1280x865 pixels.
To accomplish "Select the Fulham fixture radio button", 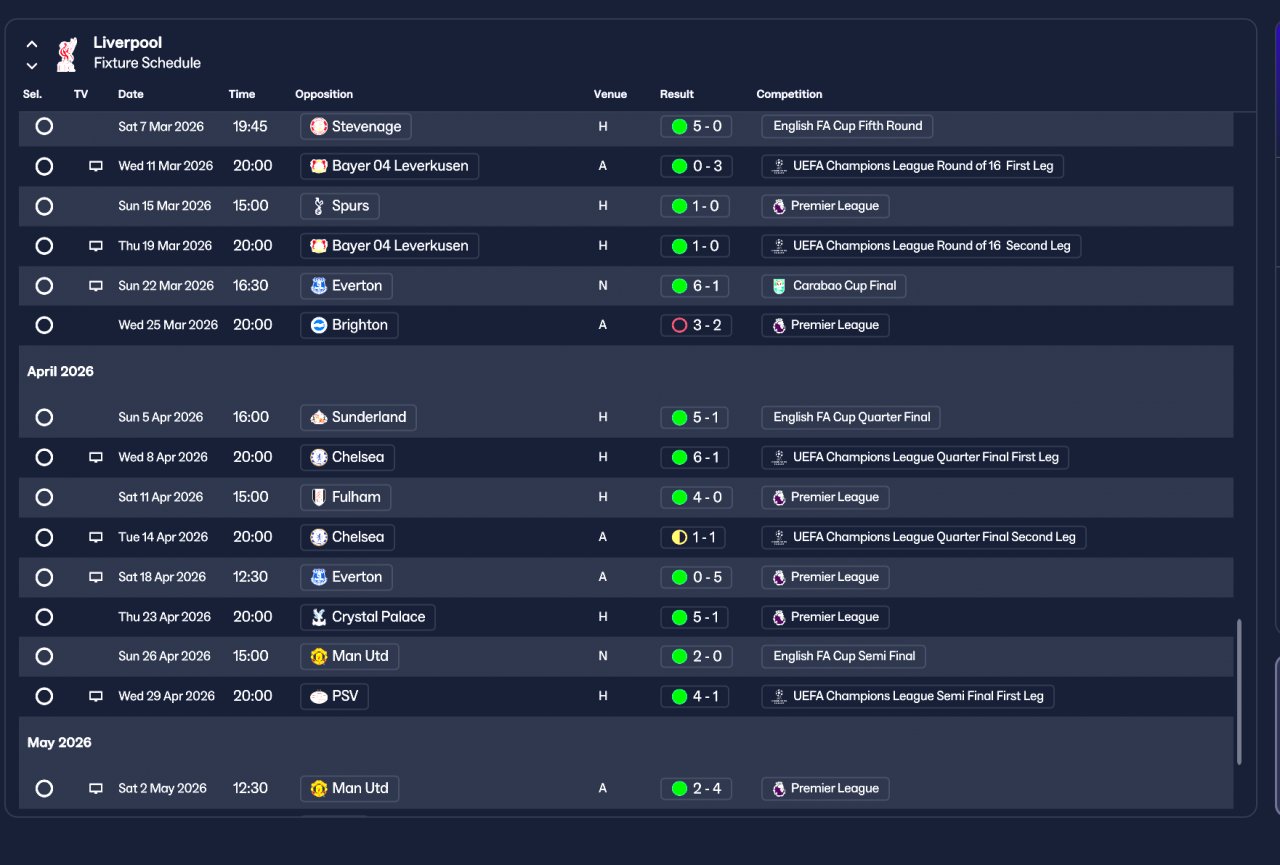I will pyautogui.click(x=44, y=497).
